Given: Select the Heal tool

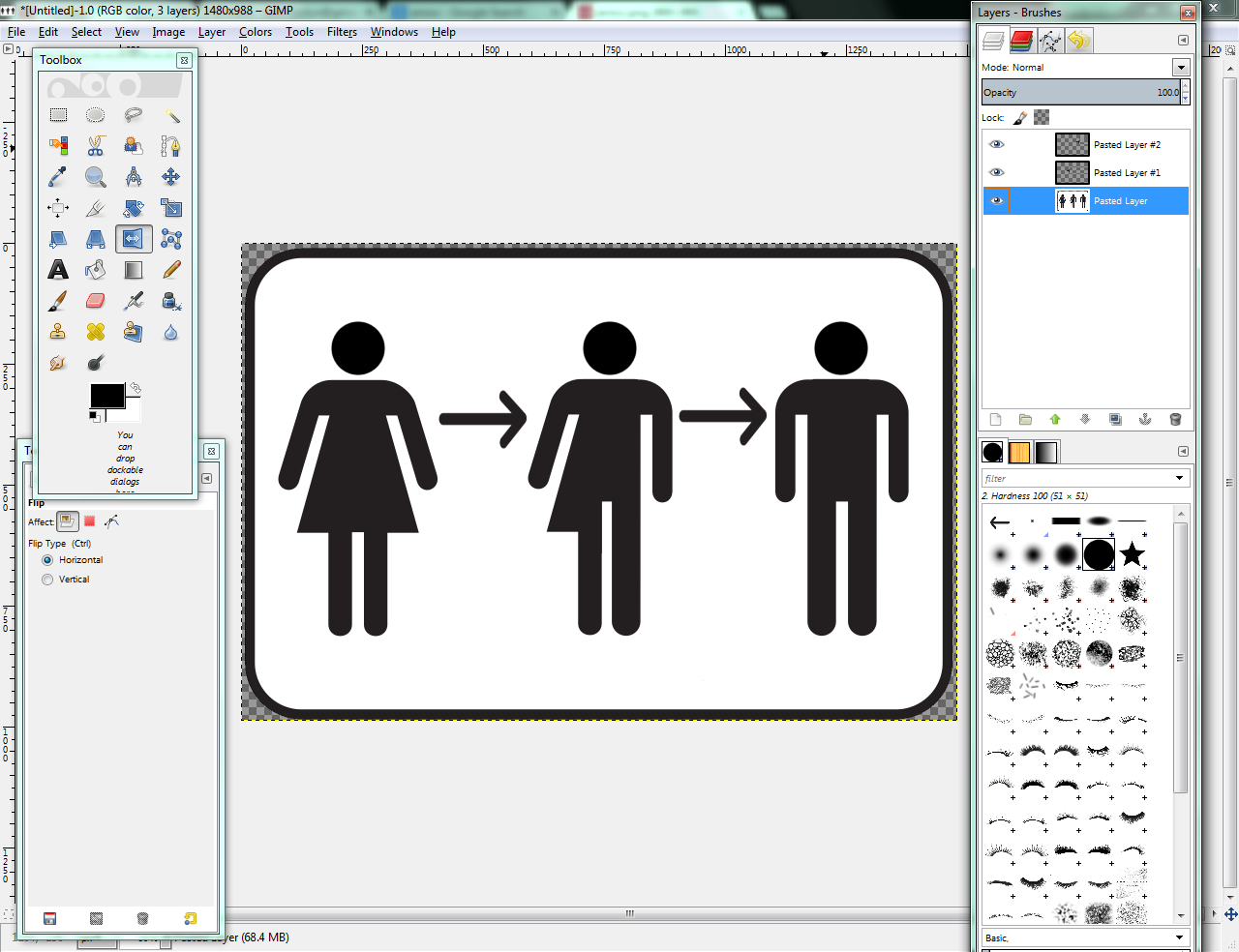Looking at the screenshot, I should 95,332.
